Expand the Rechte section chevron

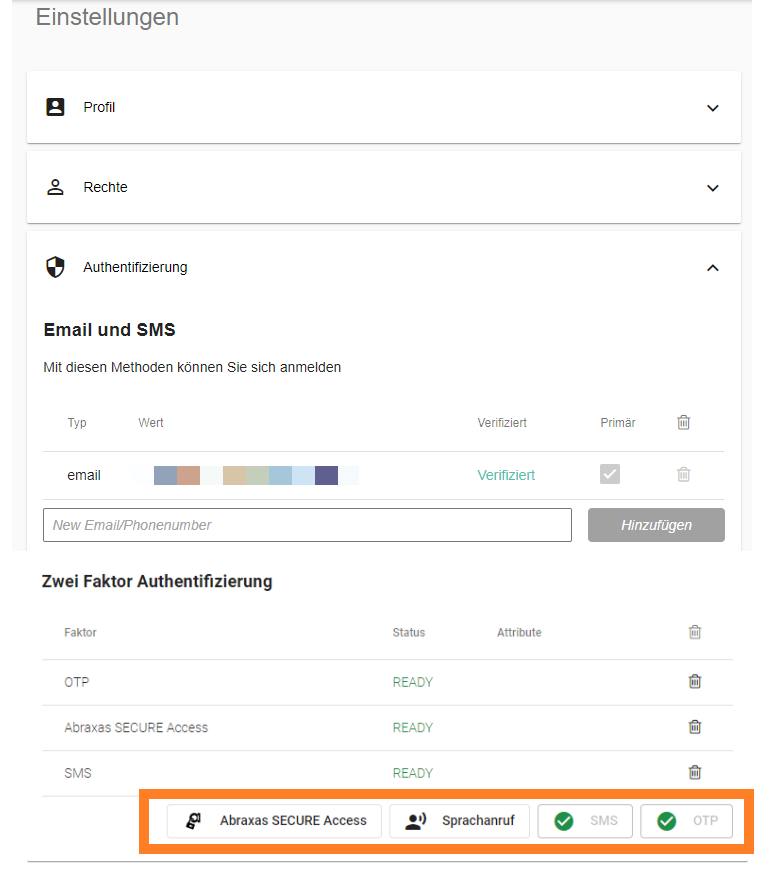coord(713,188)
